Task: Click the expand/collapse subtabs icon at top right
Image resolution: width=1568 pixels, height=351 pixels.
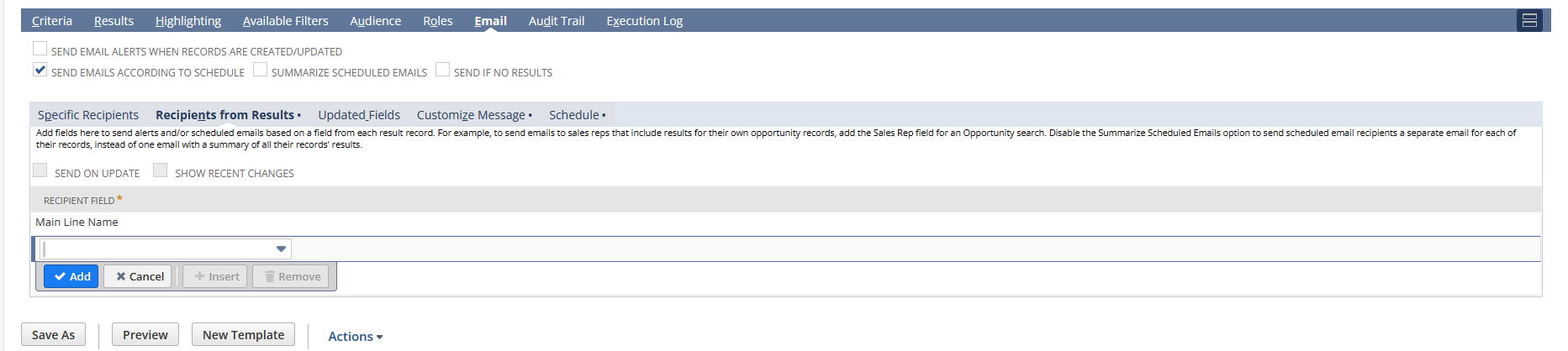Action: click(x=1529, y=20)
